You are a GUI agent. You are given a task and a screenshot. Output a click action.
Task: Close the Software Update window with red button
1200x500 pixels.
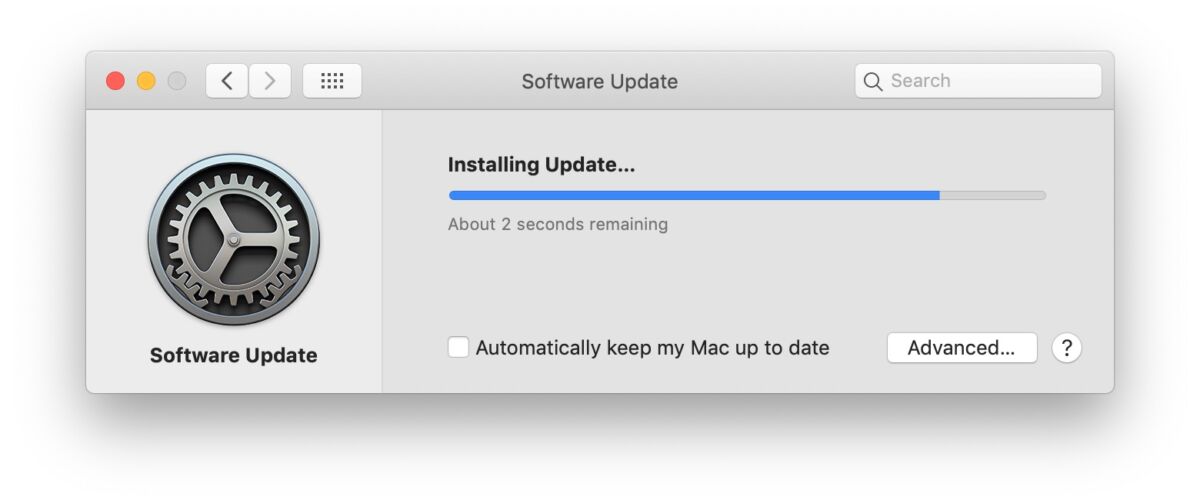(115, 81)
